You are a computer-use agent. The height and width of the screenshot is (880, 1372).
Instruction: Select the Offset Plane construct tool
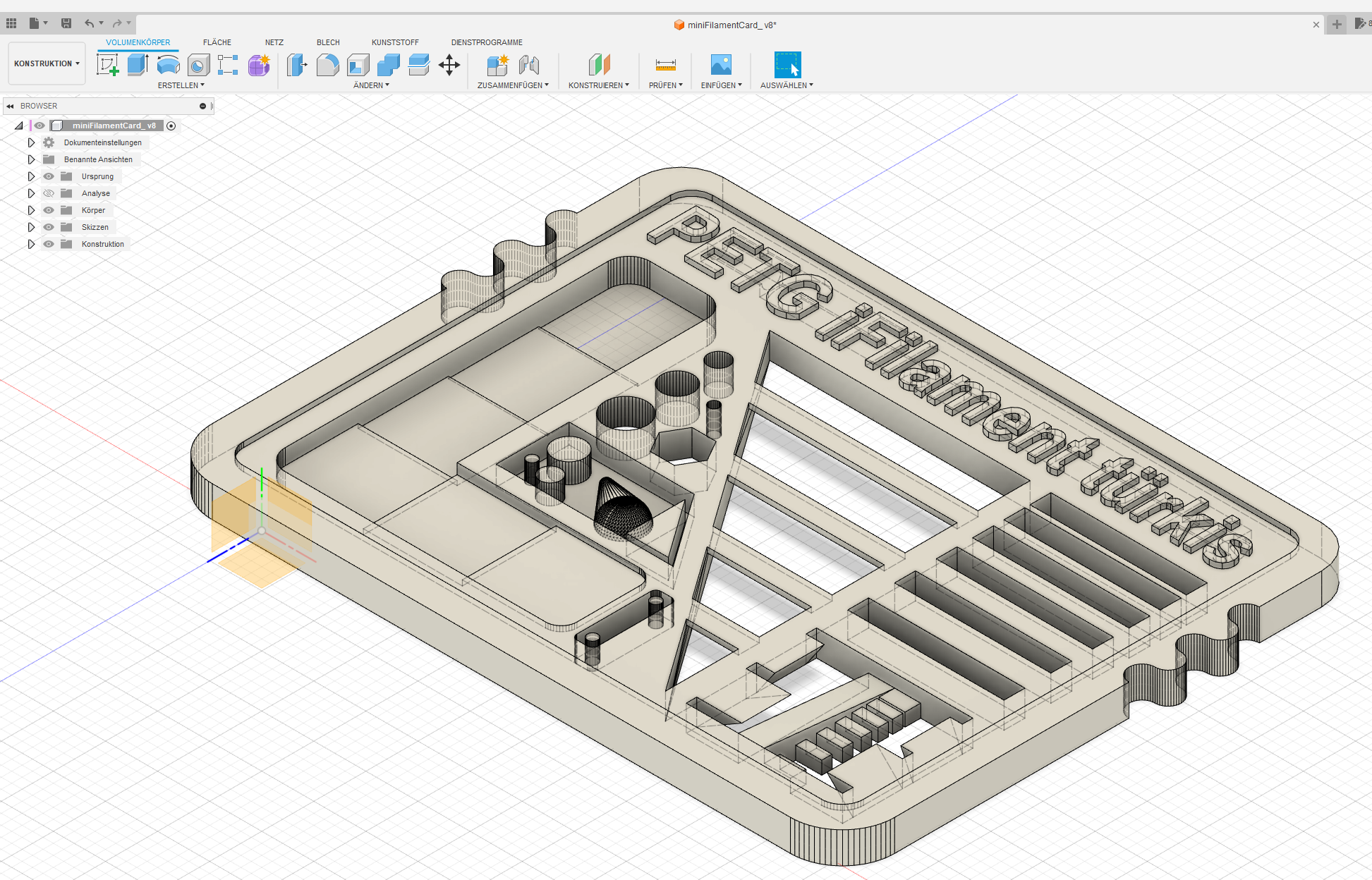point(599,65)
